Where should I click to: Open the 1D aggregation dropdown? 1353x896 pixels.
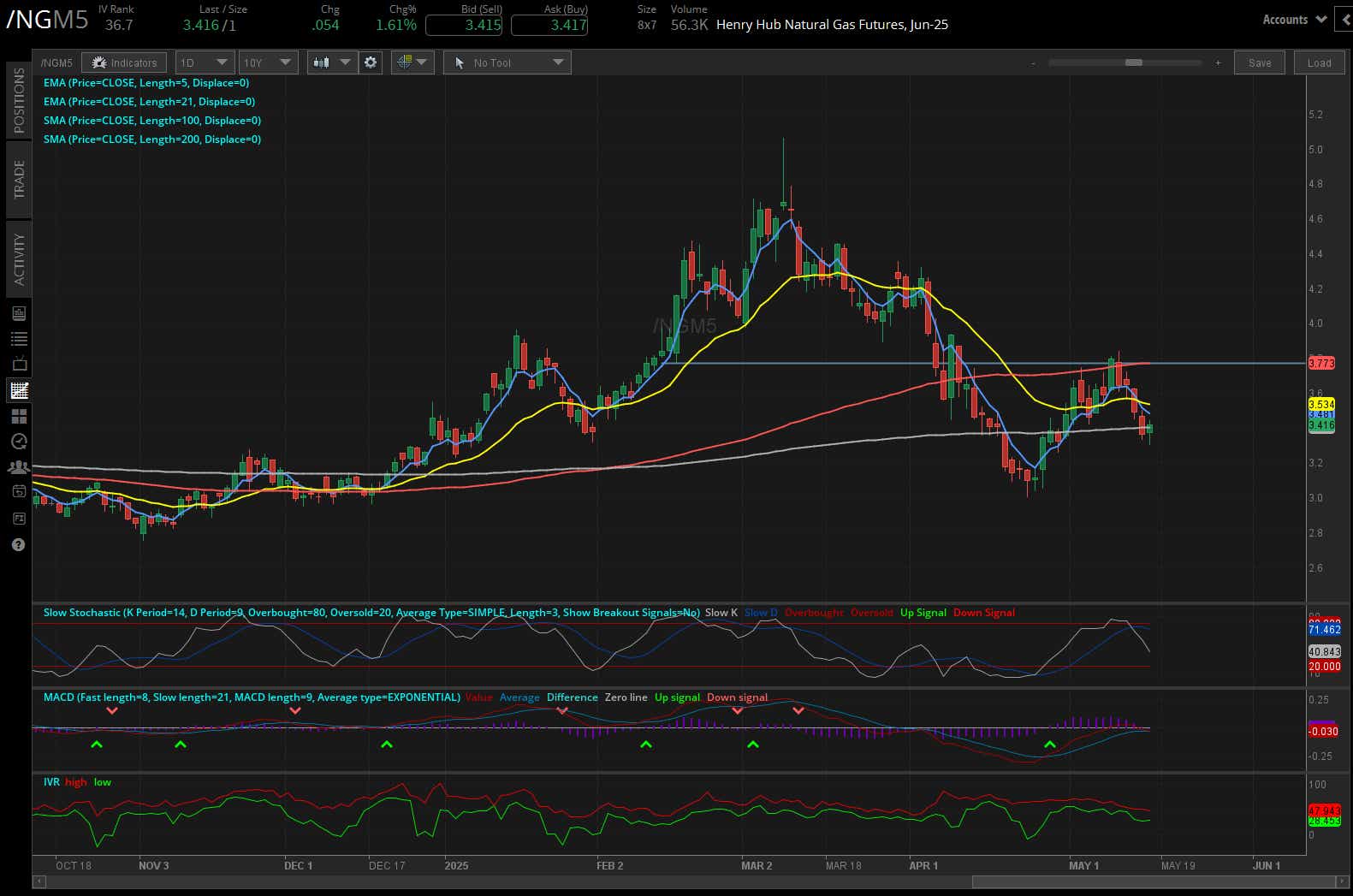[x=205, y=62]
